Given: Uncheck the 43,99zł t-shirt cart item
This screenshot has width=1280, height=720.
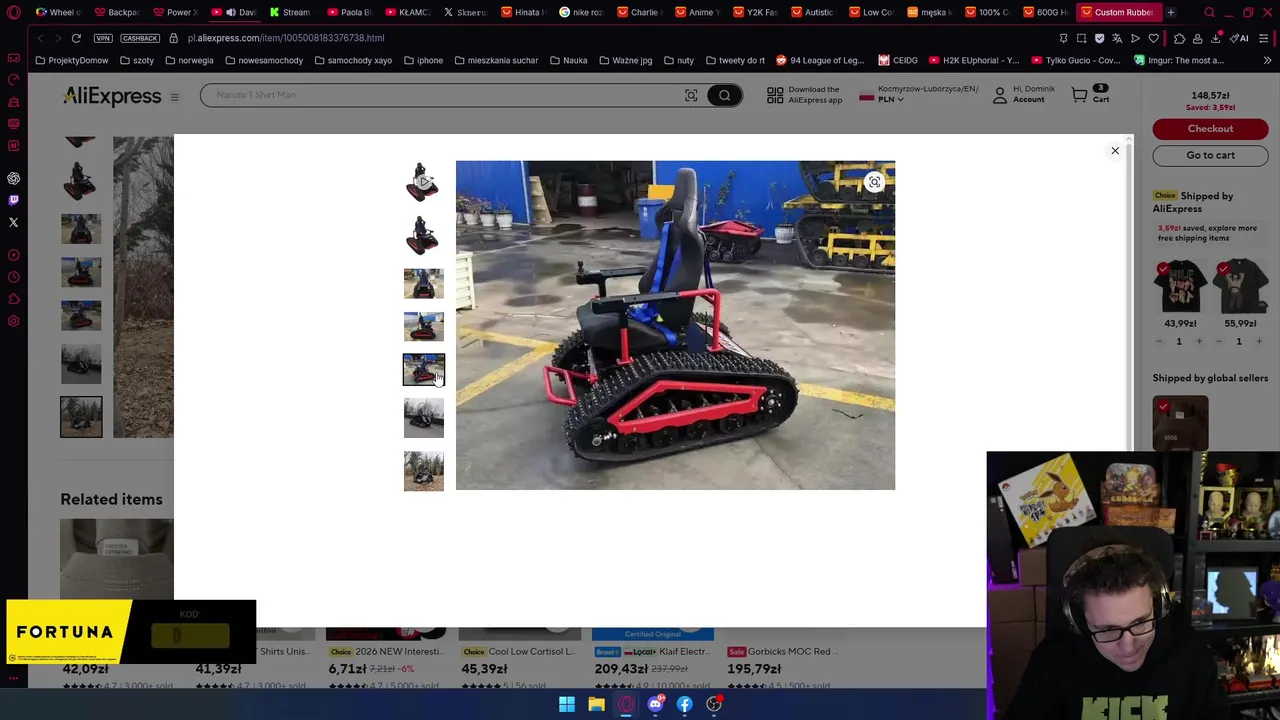Looking at the screenshot, I should click(1163, 269).
